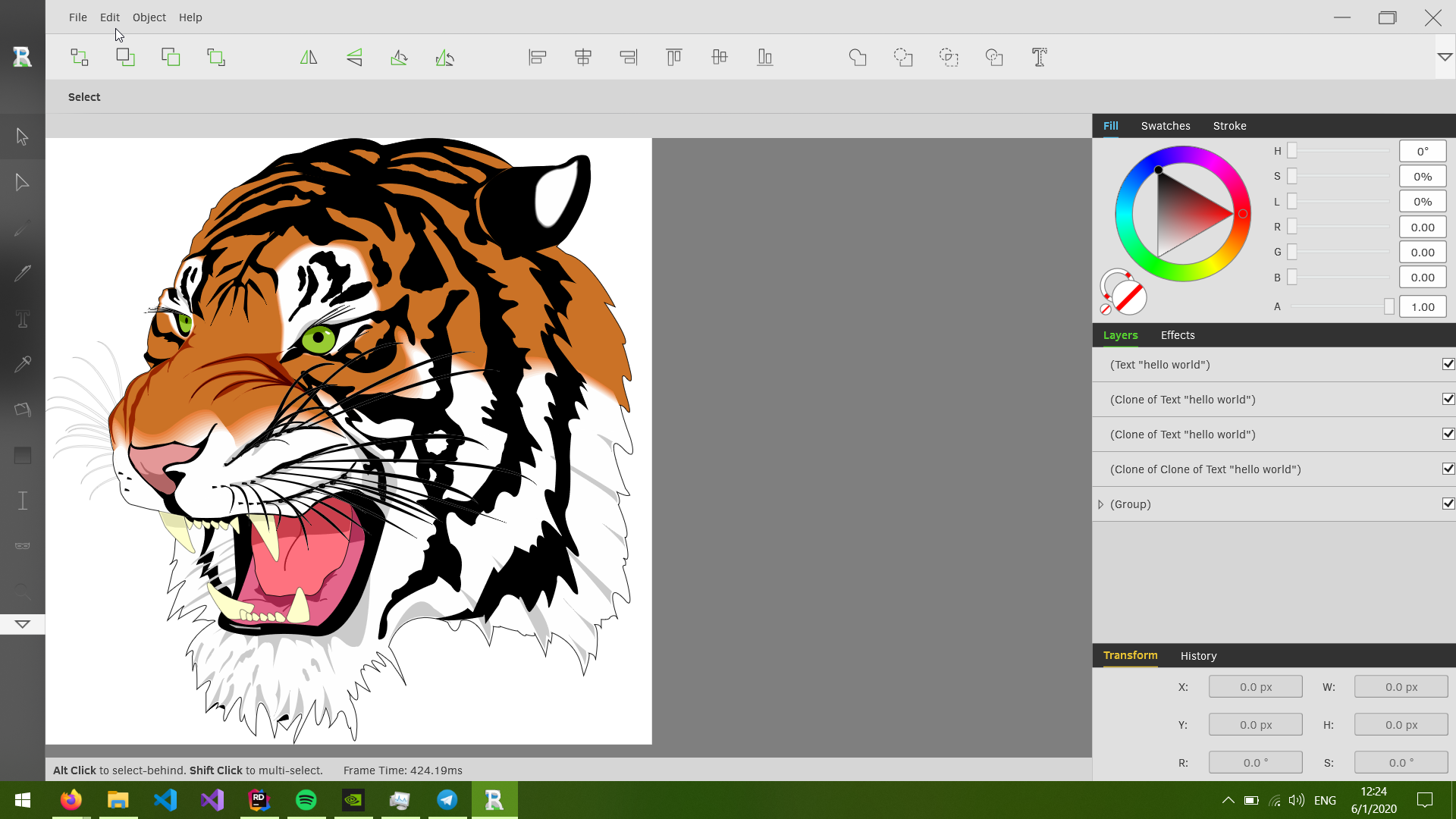1456x819 pixels.
Task: Expand the left toolbar overflow arrow
Action: pos(22,624)
